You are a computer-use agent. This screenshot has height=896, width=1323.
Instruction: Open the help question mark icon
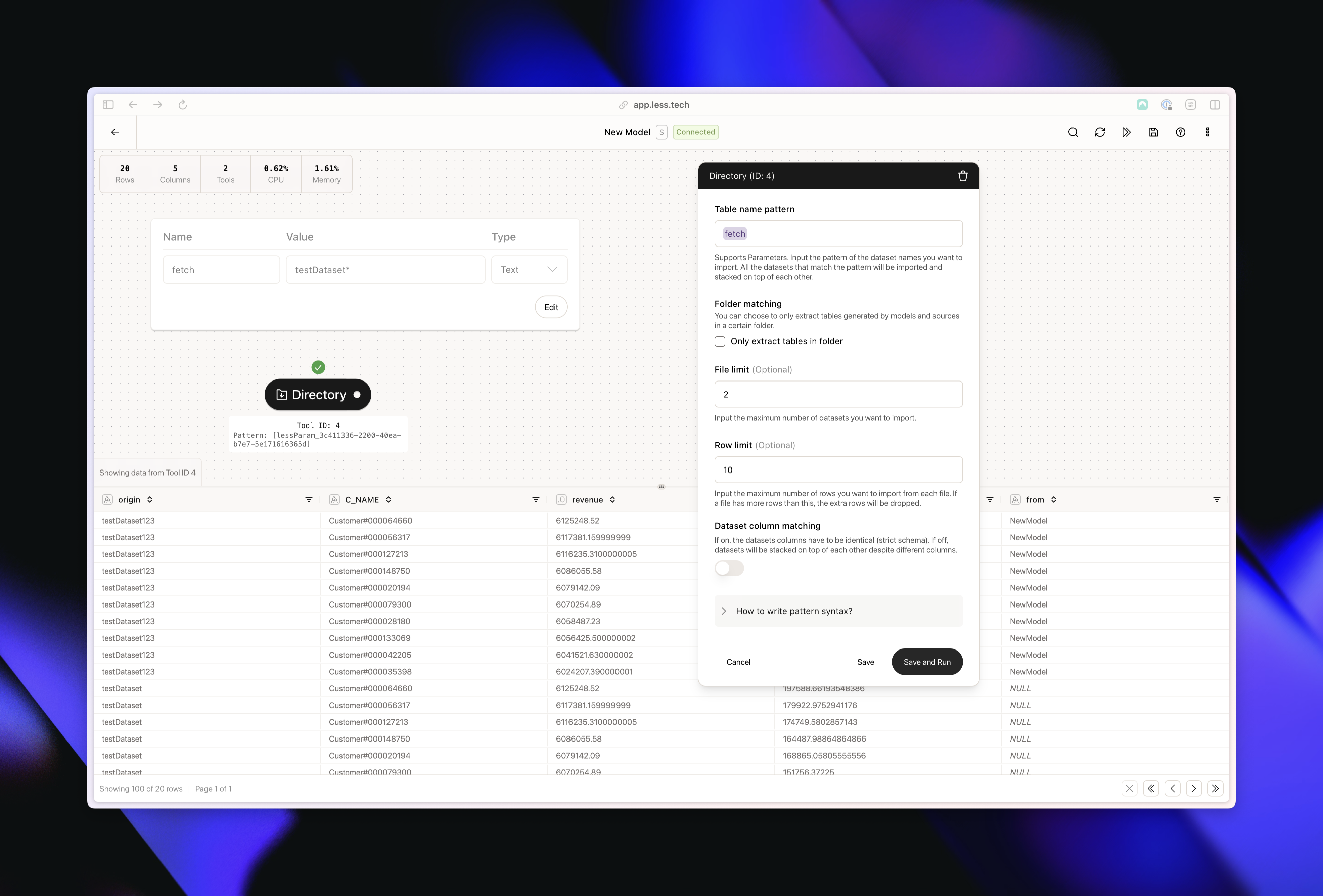tap(1180, 132)
